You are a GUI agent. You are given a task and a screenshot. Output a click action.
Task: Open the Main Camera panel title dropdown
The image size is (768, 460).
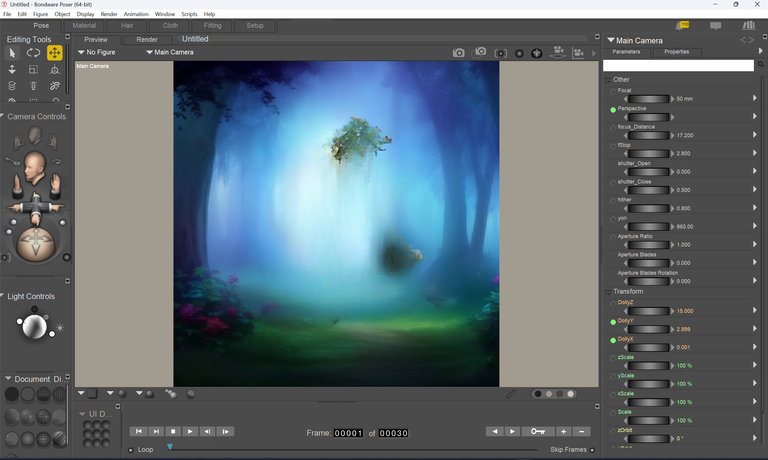[611, 40]
